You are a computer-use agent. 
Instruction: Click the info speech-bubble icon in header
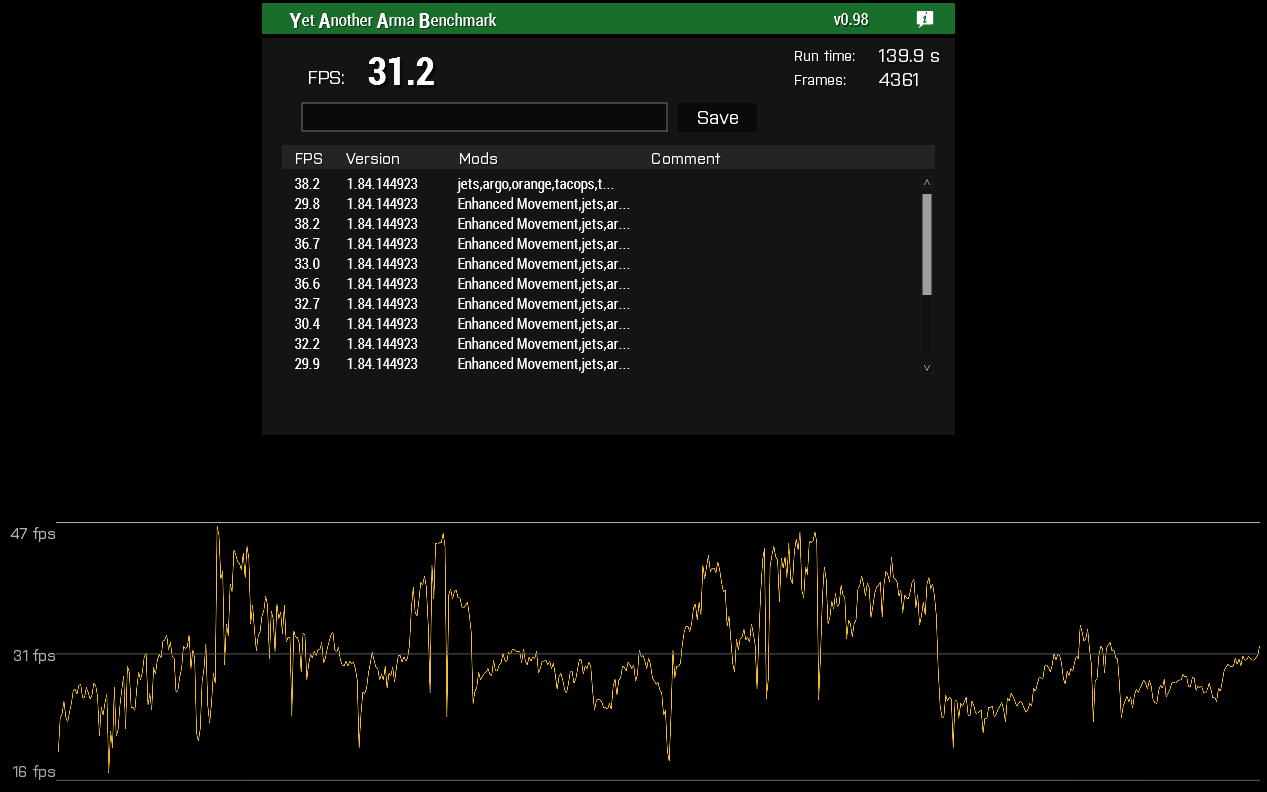(x=925, y=19)
